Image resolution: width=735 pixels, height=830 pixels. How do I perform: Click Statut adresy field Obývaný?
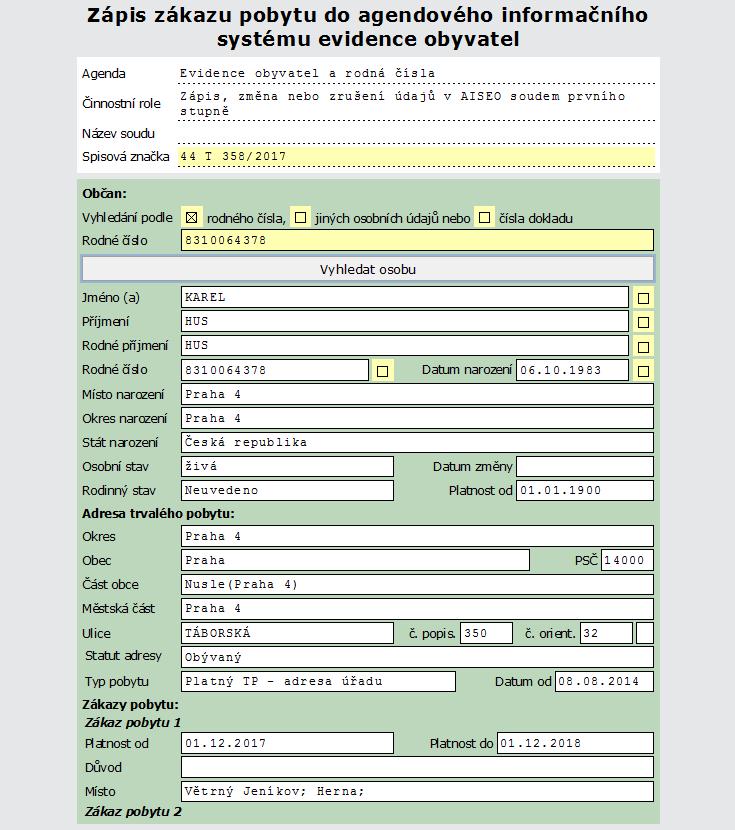pos(417,657)
